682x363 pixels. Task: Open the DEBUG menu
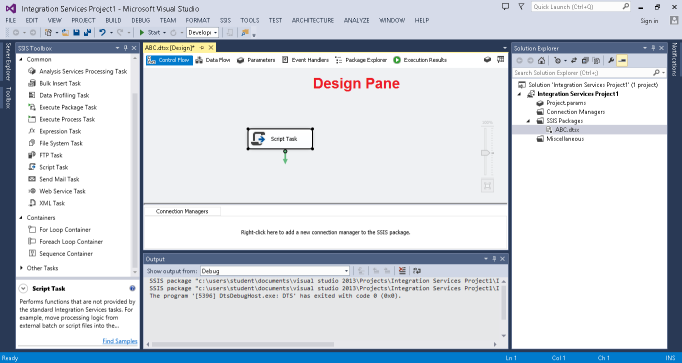pos(140,20)
